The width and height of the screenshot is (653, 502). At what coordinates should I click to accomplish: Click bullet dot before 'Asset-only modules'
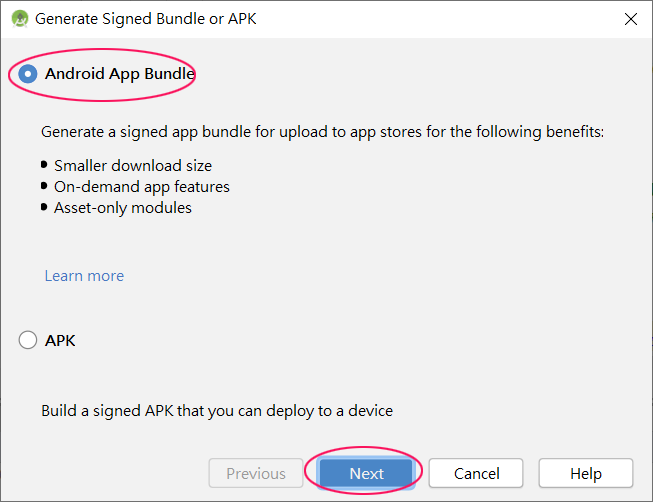[44, 207]
